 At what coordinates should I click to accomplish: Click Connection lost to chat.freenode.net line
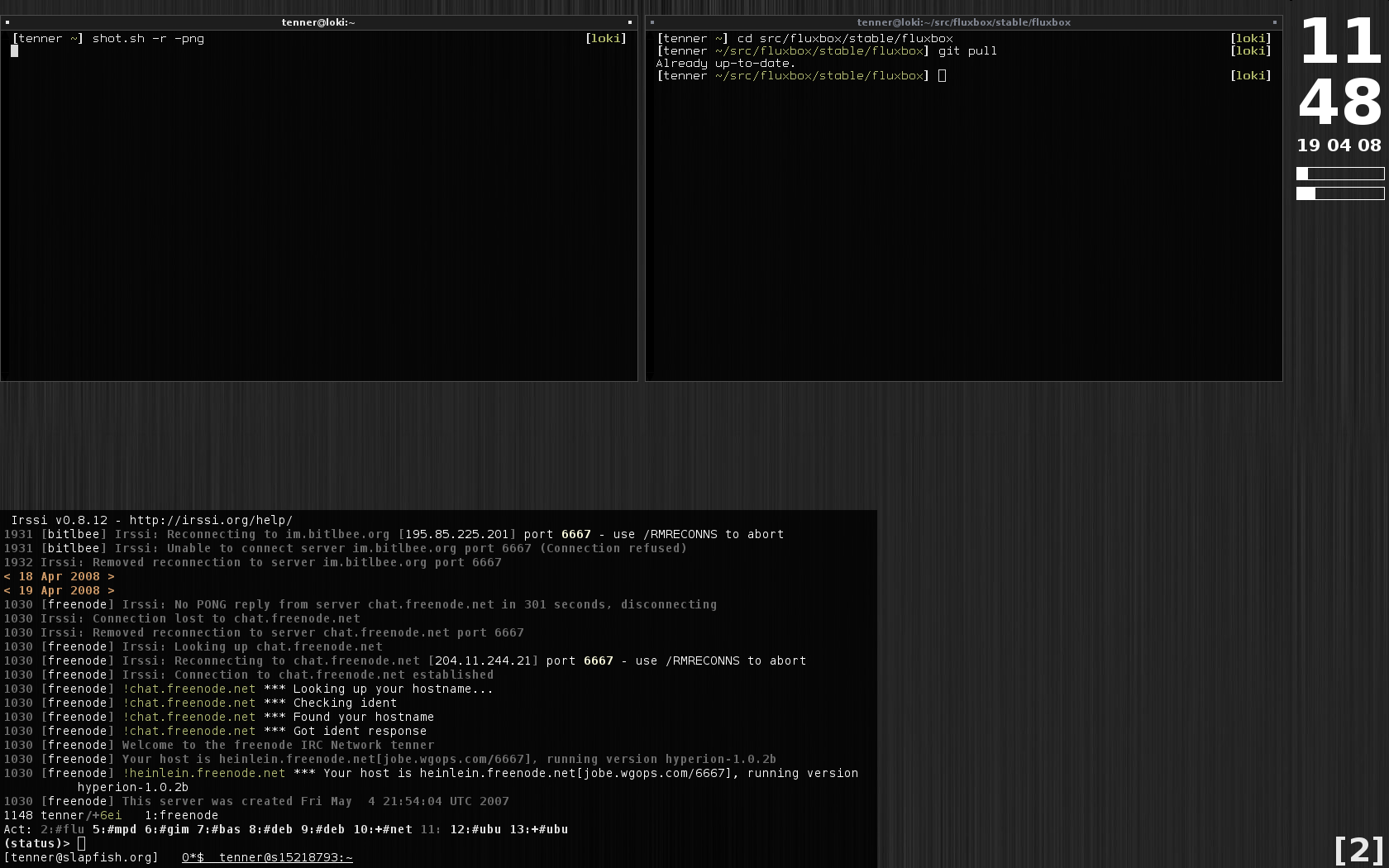click(x=182, y=619)
